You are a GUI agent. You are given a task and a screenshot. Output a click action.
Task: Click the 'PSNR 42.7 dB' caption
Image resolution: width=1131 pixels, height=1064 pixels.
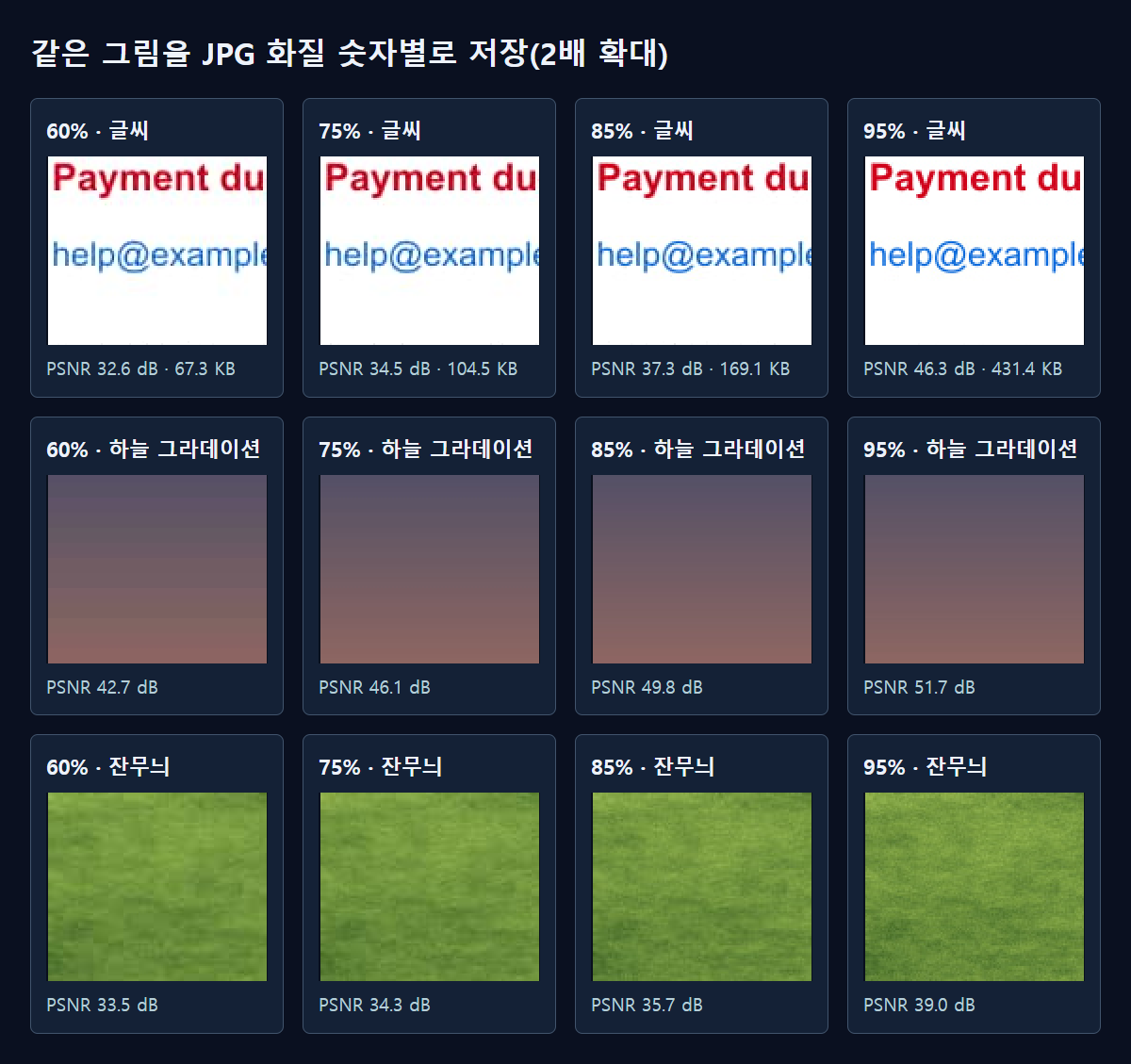coord(102,688)
